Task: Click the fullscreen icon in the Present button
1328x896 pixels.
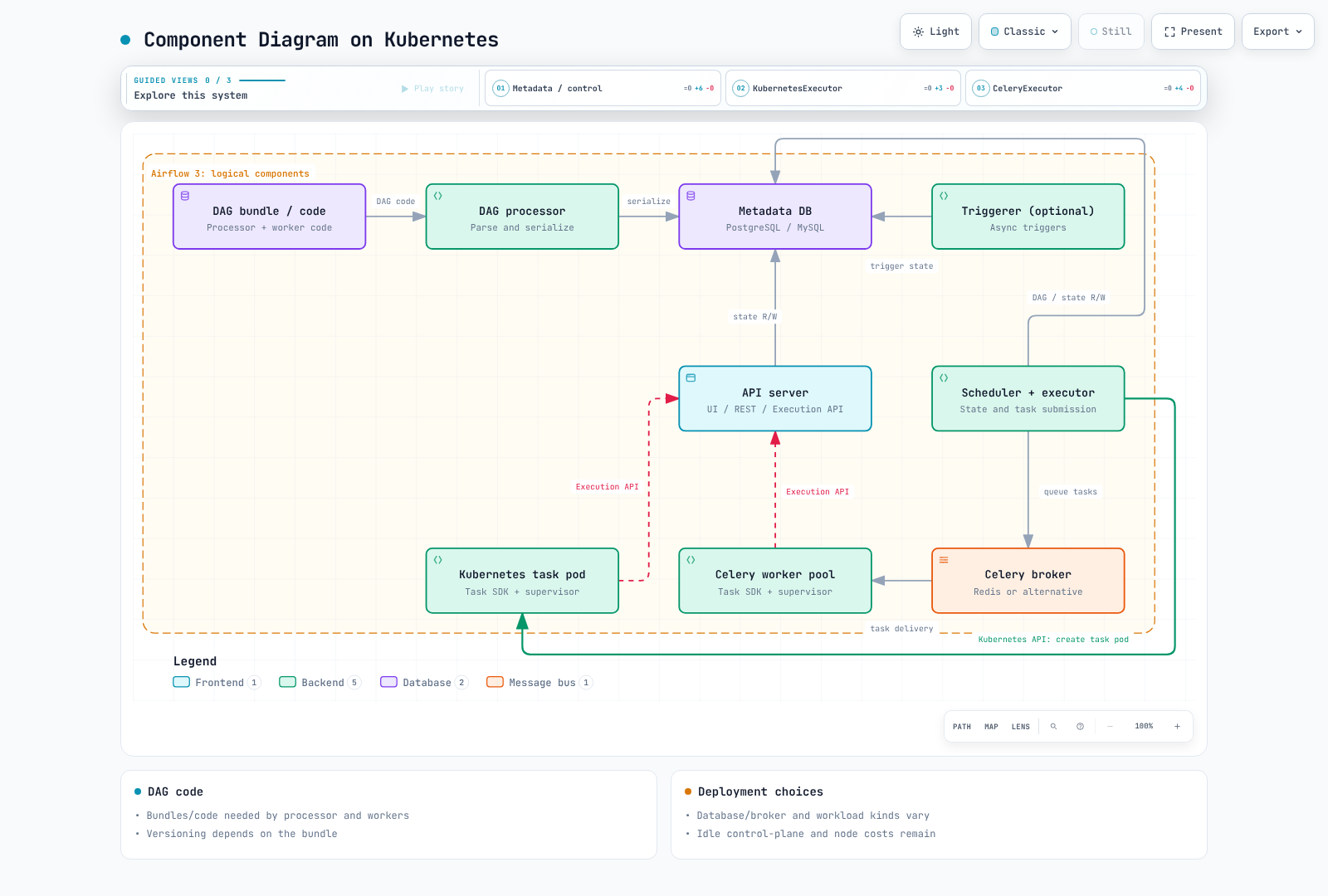Action: tap(1169, 32)
